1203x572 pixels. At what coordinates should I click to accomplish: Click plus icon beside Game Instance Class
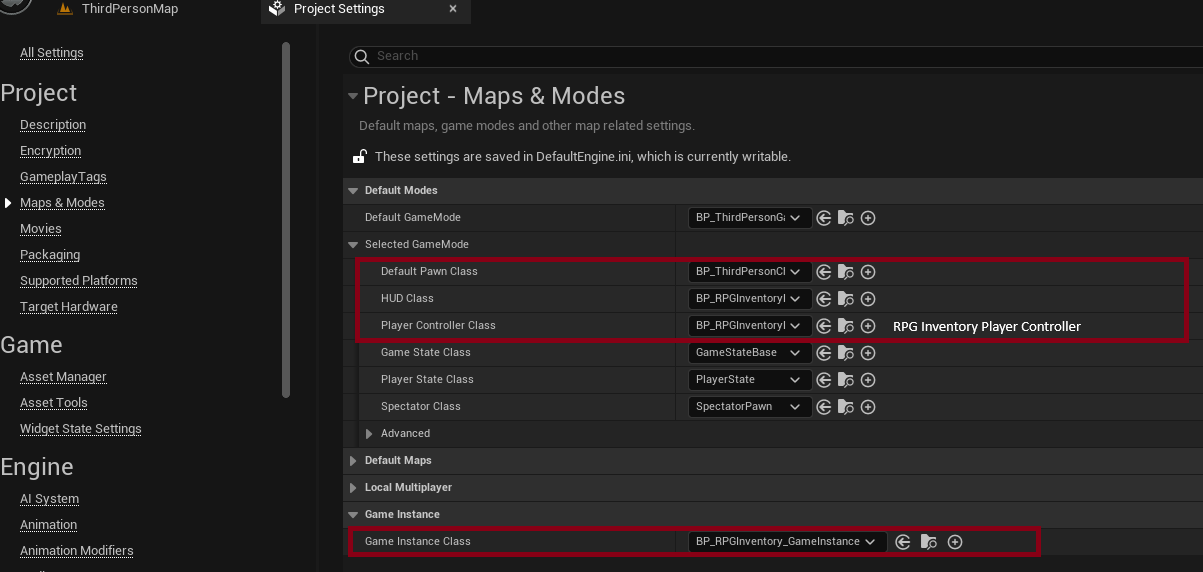[955, 542]
